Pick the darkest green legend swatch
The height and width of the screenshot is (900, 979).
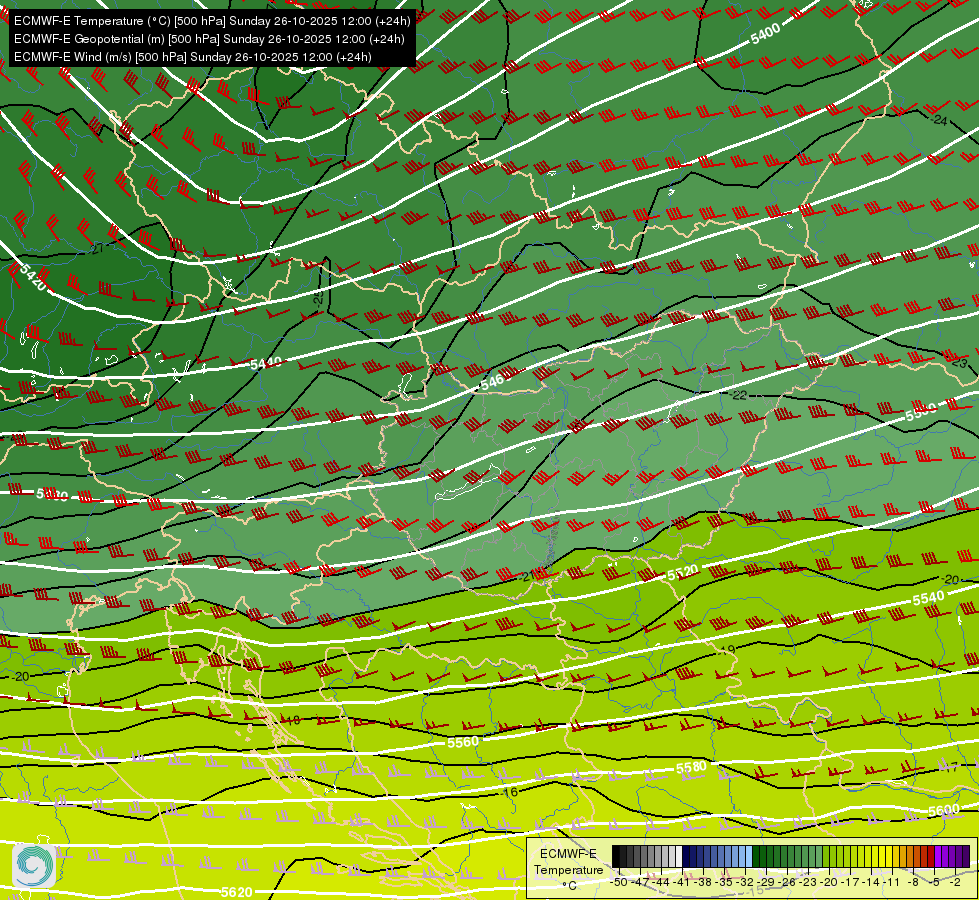756,856
